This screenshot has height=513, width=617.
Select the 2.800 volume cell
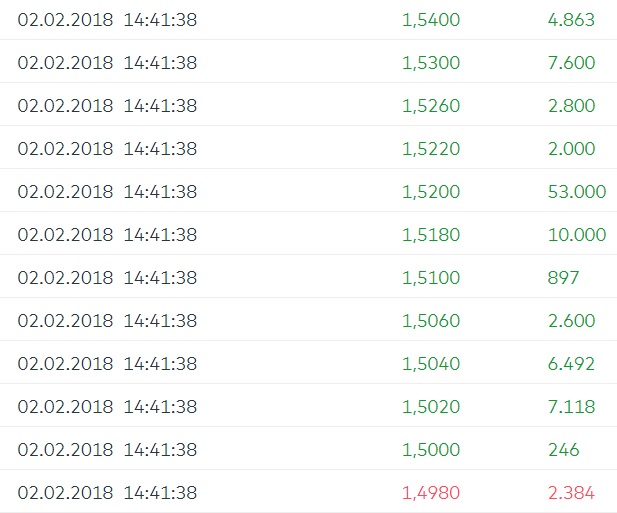click(571, 106)
